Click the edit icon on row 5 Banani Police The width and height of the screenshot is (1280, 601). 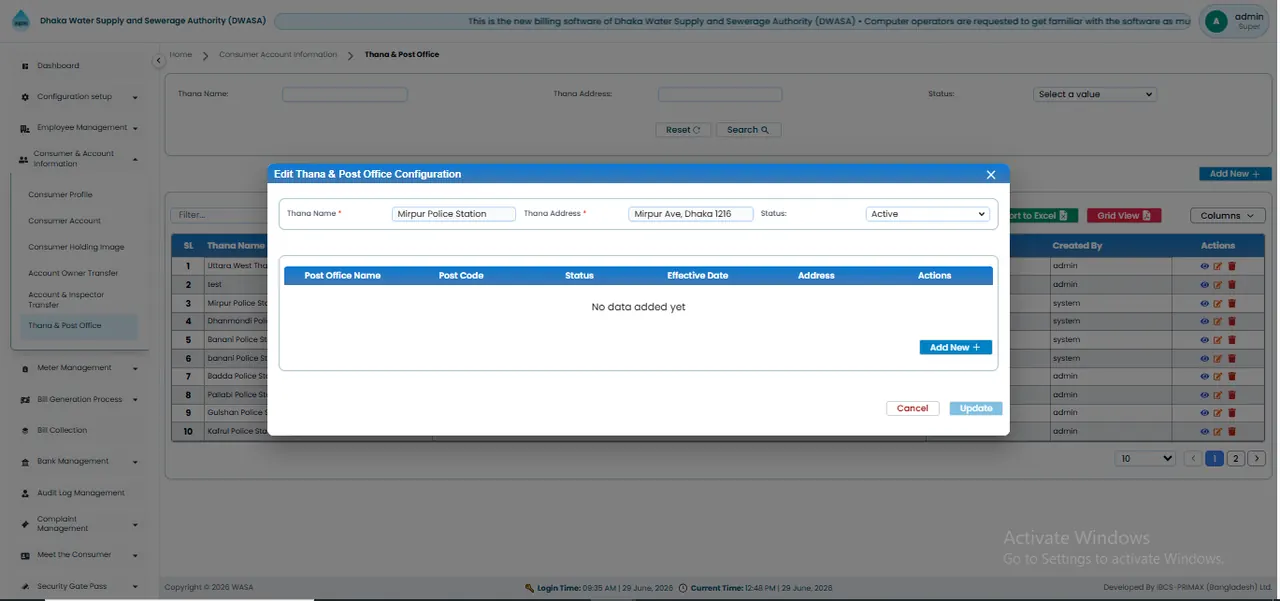pyautogui.click(x=1218, y=340)
